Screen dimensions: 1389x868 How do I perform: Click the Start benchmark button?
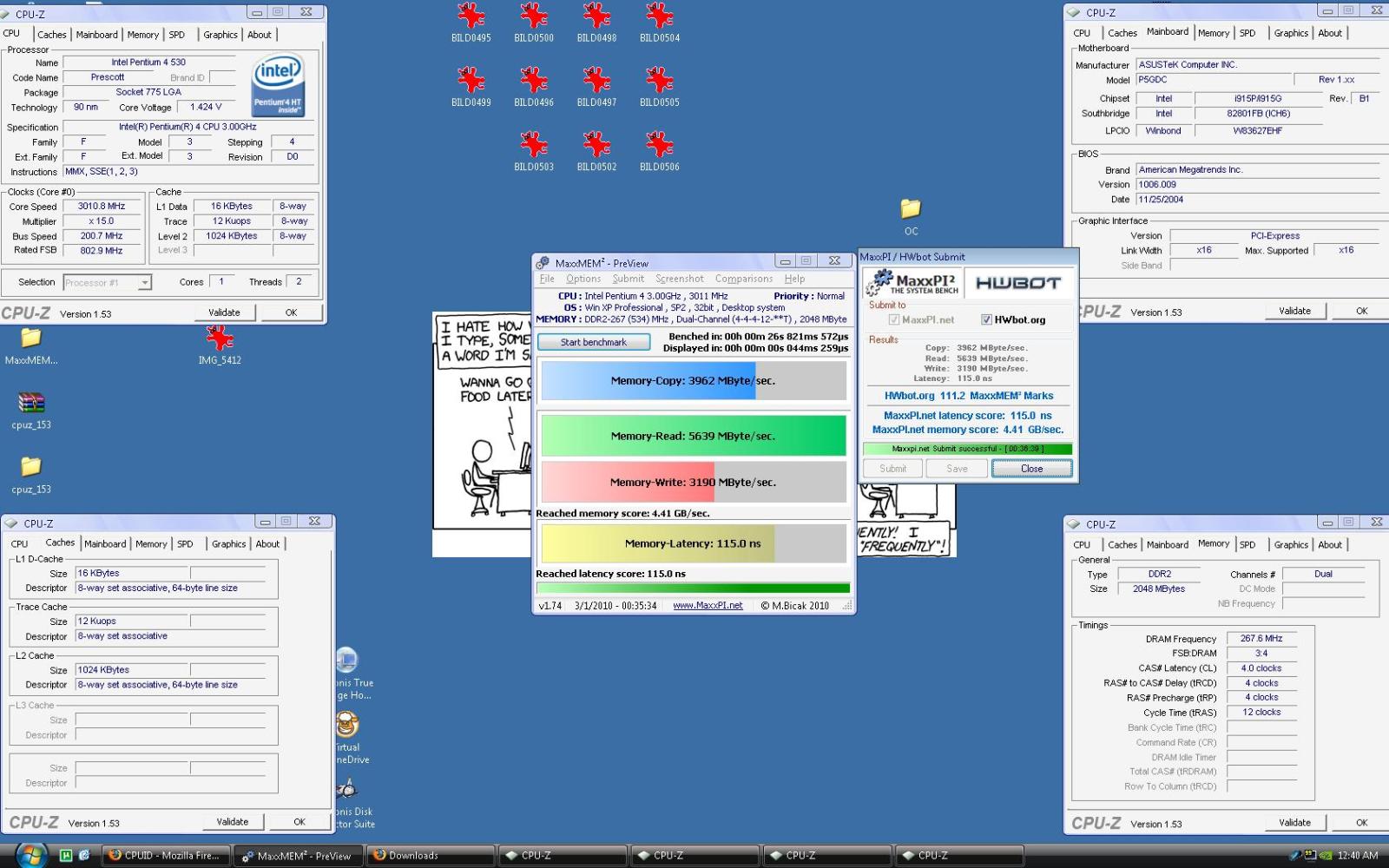594,342
